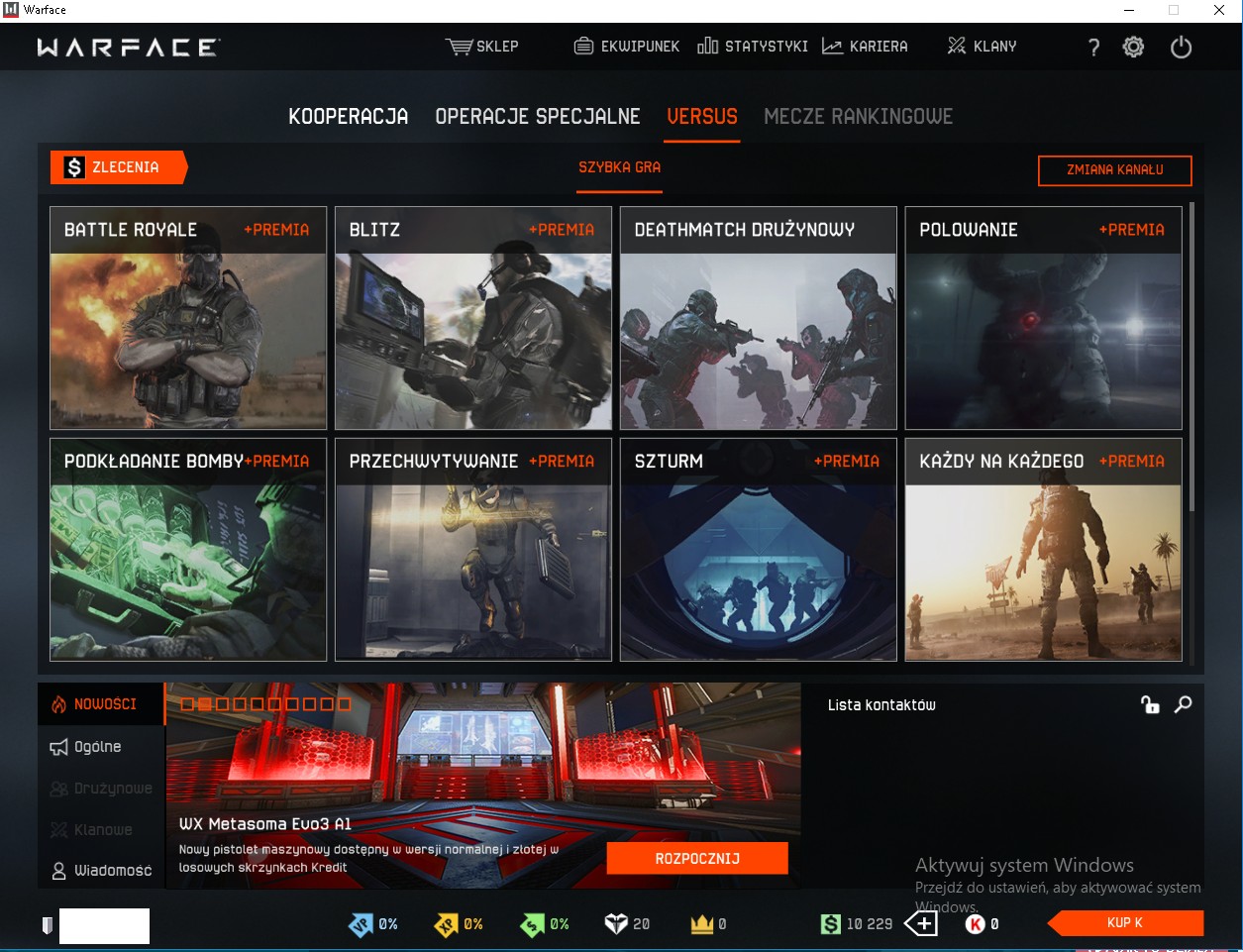Choose the Polowanie game mode
Image resolution: width=1243 pixels, height=952 pixels.
[x=1044, y=318]
